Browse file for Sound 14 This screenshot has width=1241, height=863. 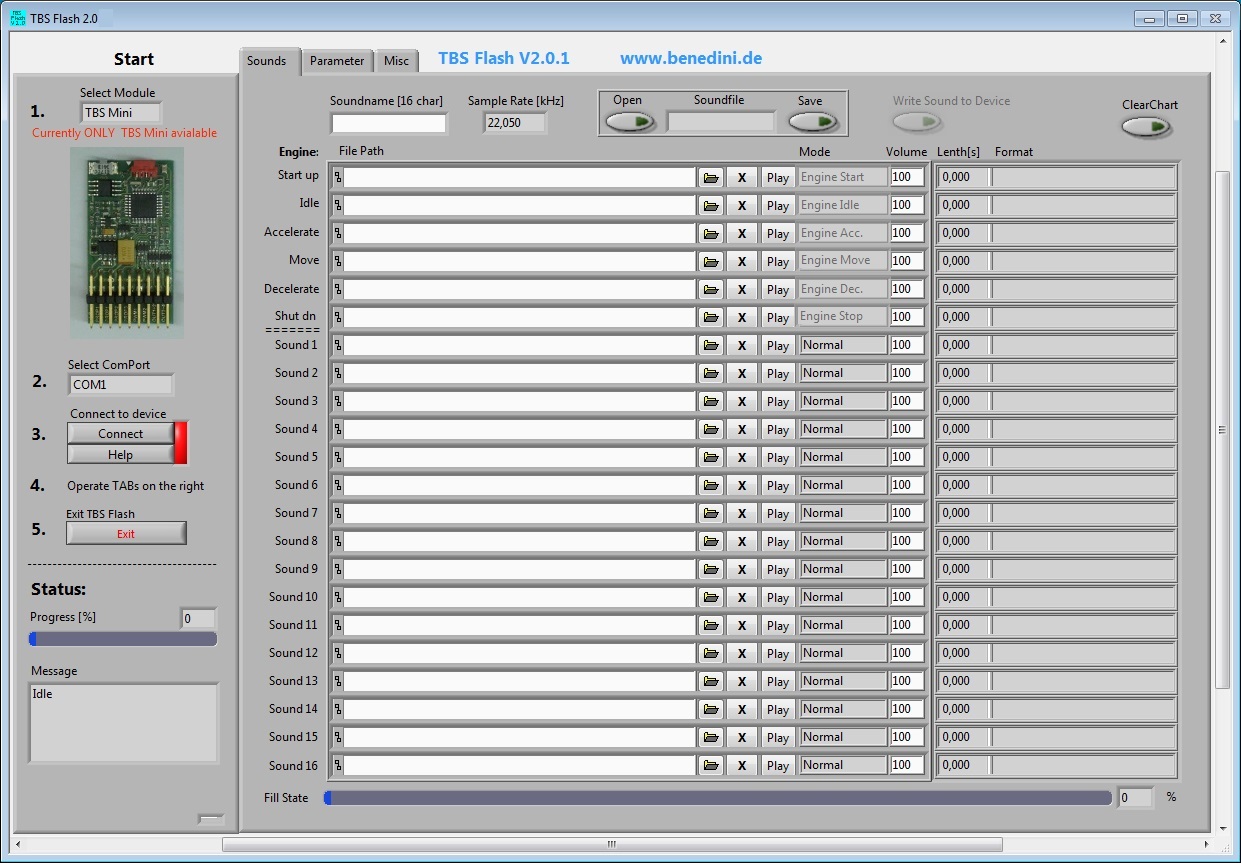tap(711, 709)
